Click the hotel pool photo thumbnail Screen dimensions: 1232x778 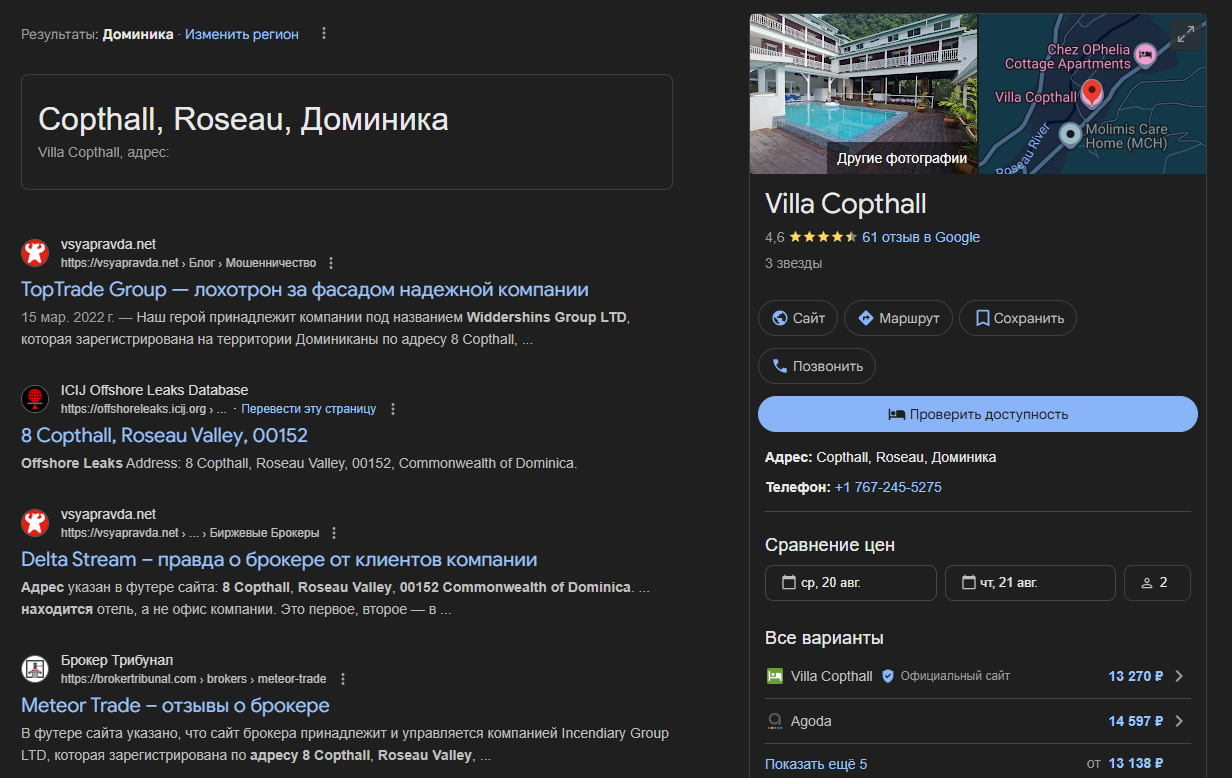[x=864, y=93]
